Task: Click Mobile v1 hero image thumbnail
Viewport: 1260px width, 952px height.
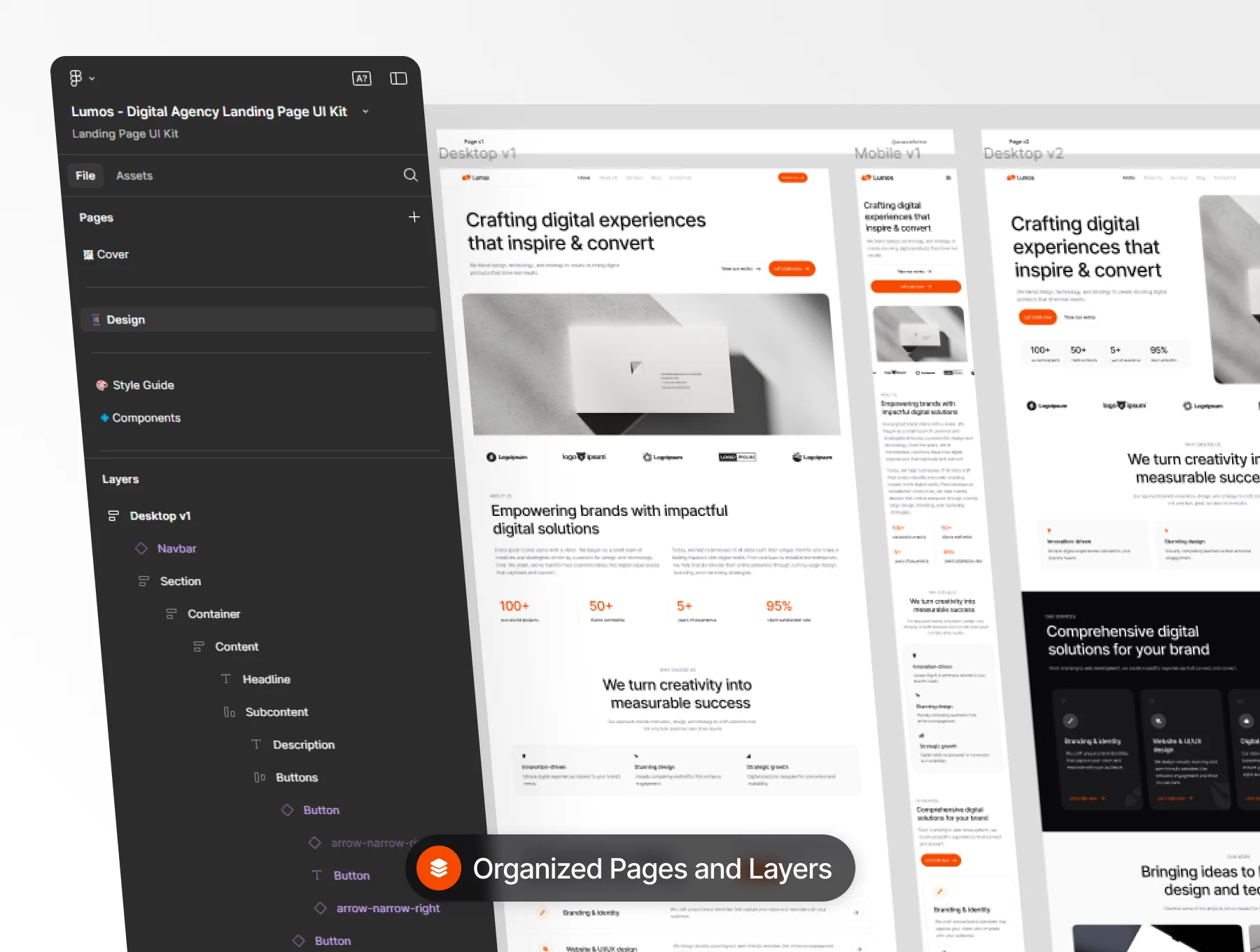Action: (x=920, y=333)
